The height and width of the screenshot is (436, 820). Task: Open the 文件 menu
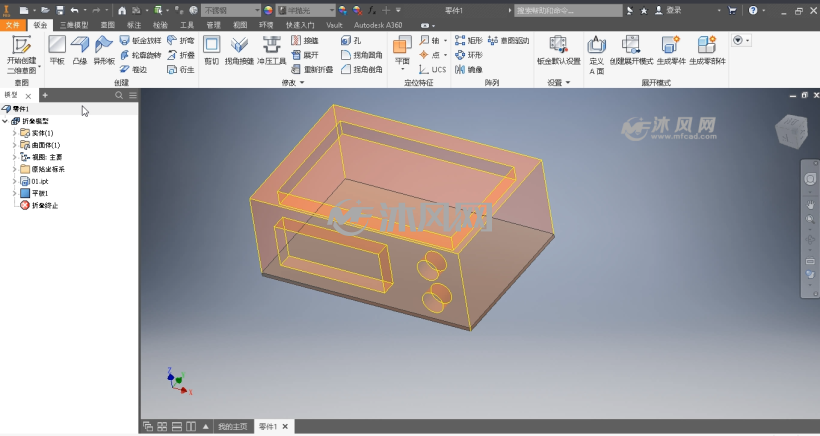click(13, 25)
